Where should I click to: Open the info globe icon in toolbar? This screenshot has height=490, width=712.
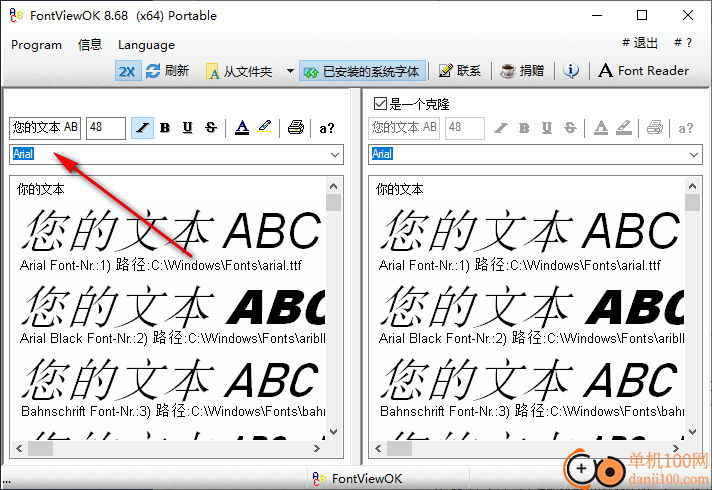pyautogui.click(x=571, y=71)
